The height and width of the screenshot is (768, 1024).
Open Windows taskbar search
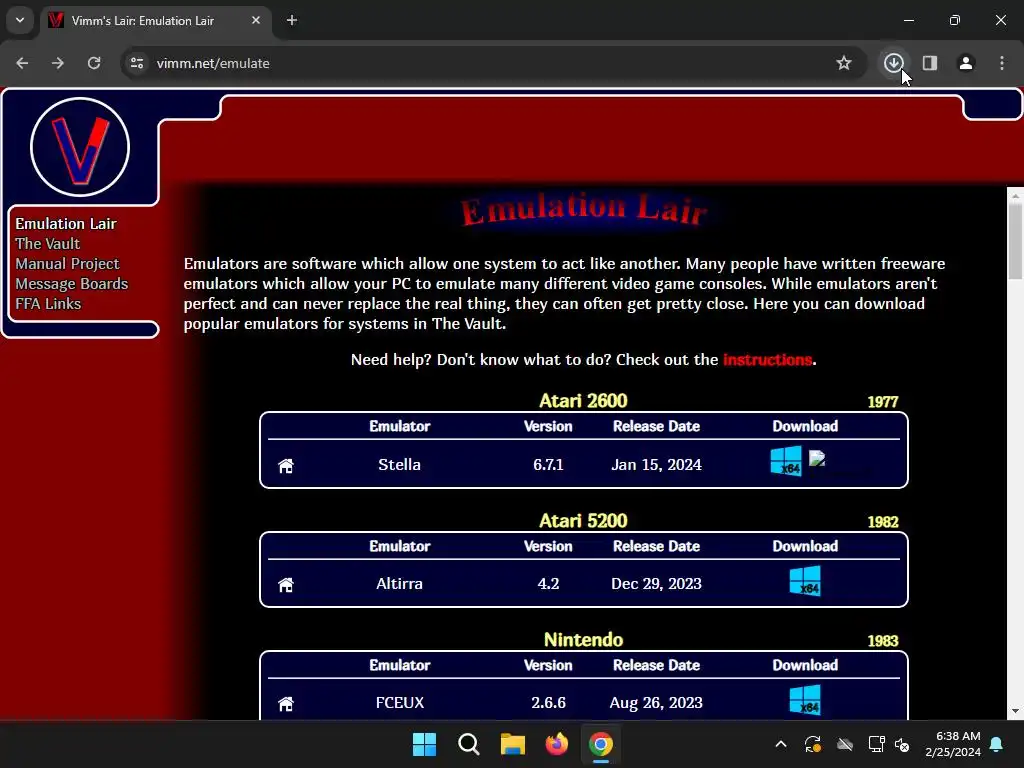pyautogui.click(x=468, y=744)
